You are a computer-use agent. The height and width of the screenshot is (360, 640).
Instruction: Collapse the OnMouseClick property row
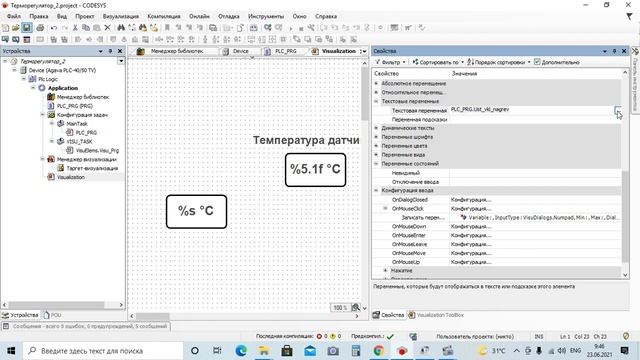[x=385, y=208]
